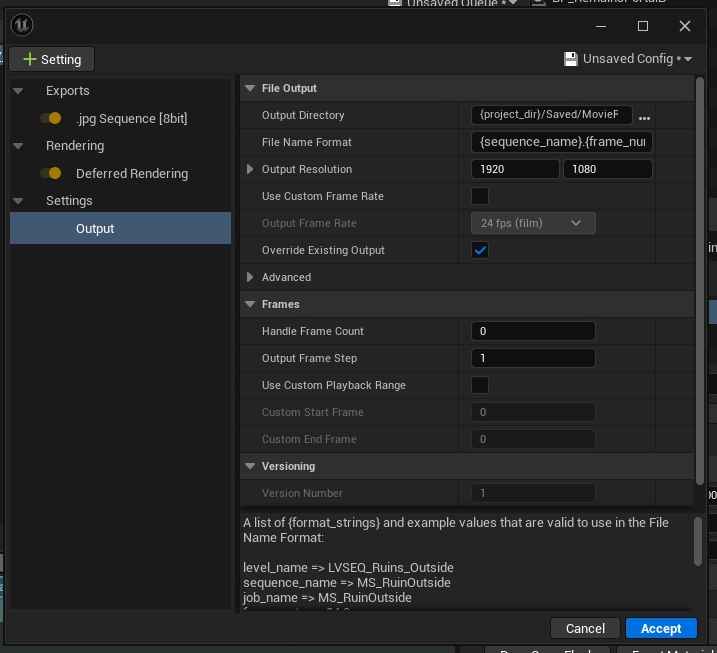
Task: Click 'level_name => LVSEQ_Ruins_Outside' help text
Action: coord(348,567)
